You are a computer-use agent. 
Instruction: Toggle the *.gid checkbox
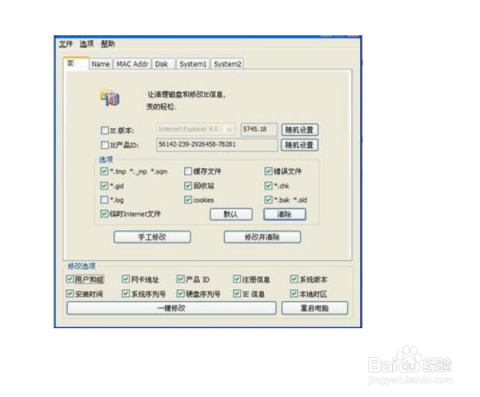104,186
